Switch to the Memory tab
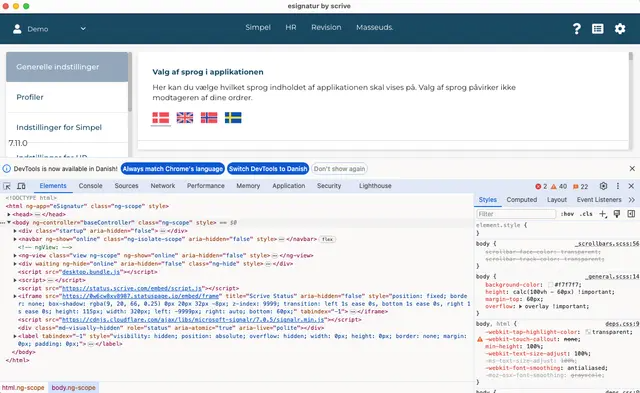The image size is (640, 393). 248,186
